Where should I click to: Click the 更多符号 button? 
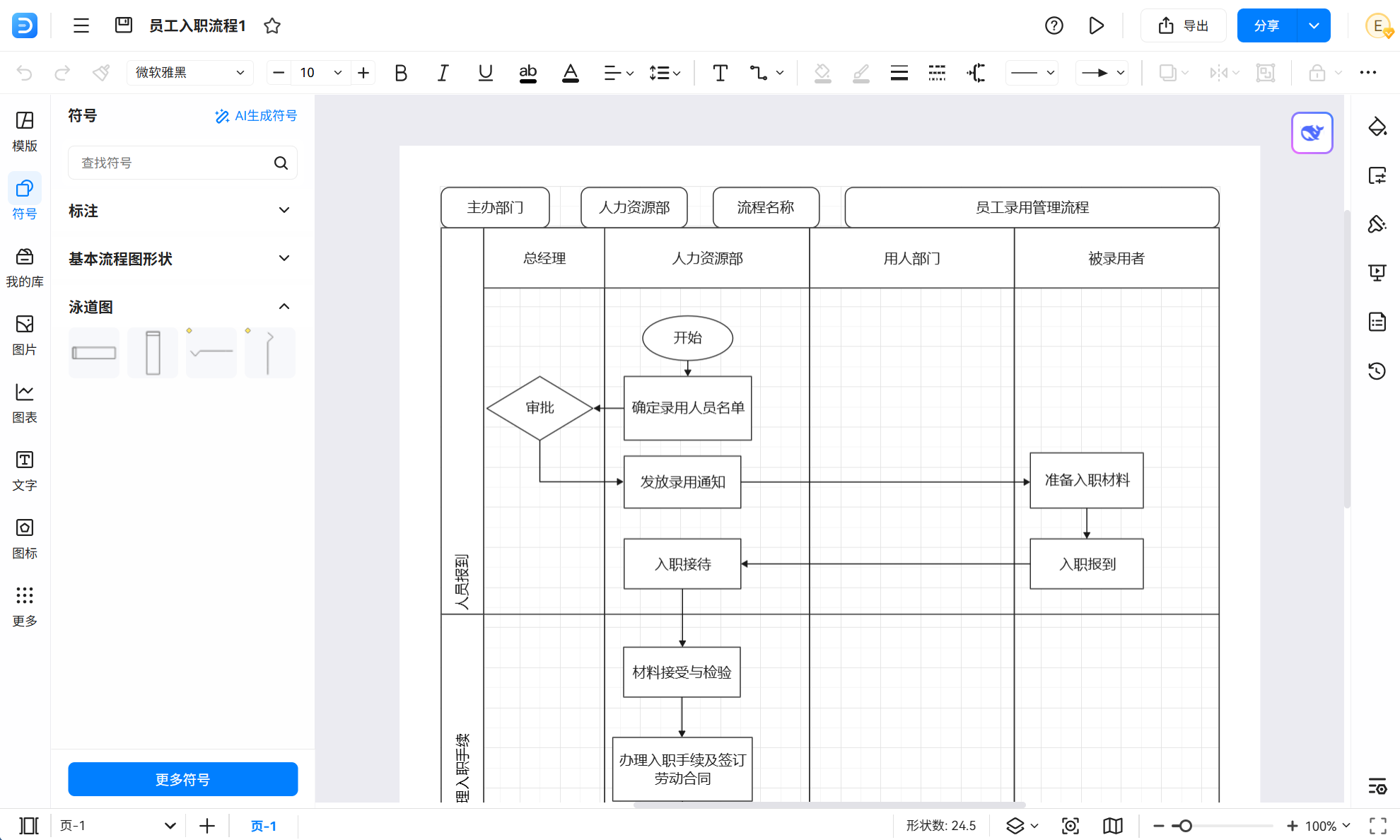tap(182, 779)
